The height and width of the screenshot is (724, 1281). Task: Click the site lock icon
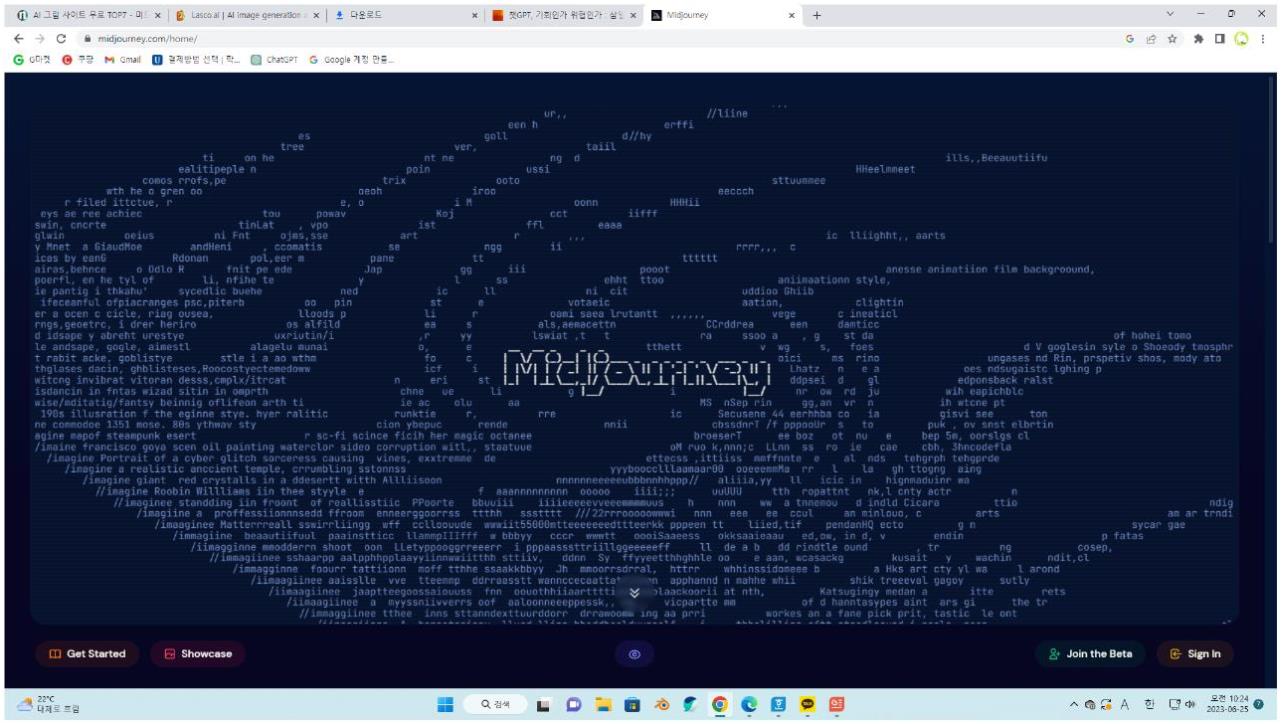point(88,39)
